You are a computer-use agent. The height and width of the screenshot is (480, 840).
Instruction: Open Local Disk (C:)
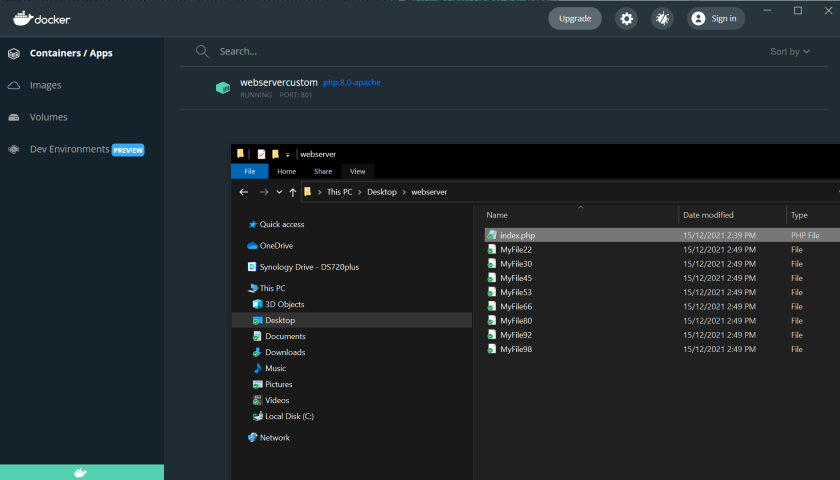tap(289, 416)
